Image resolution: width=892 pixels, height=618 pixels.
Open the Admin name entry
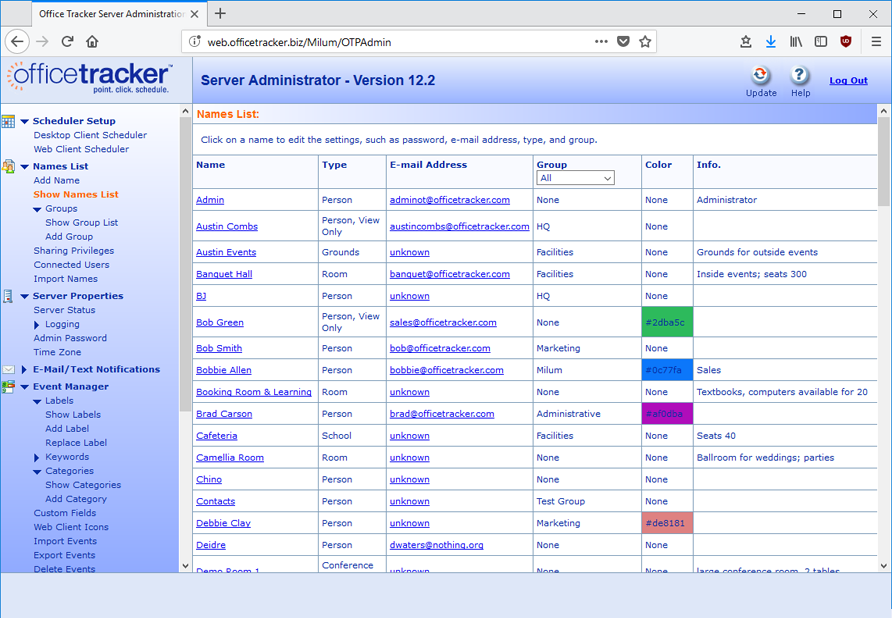210,200
